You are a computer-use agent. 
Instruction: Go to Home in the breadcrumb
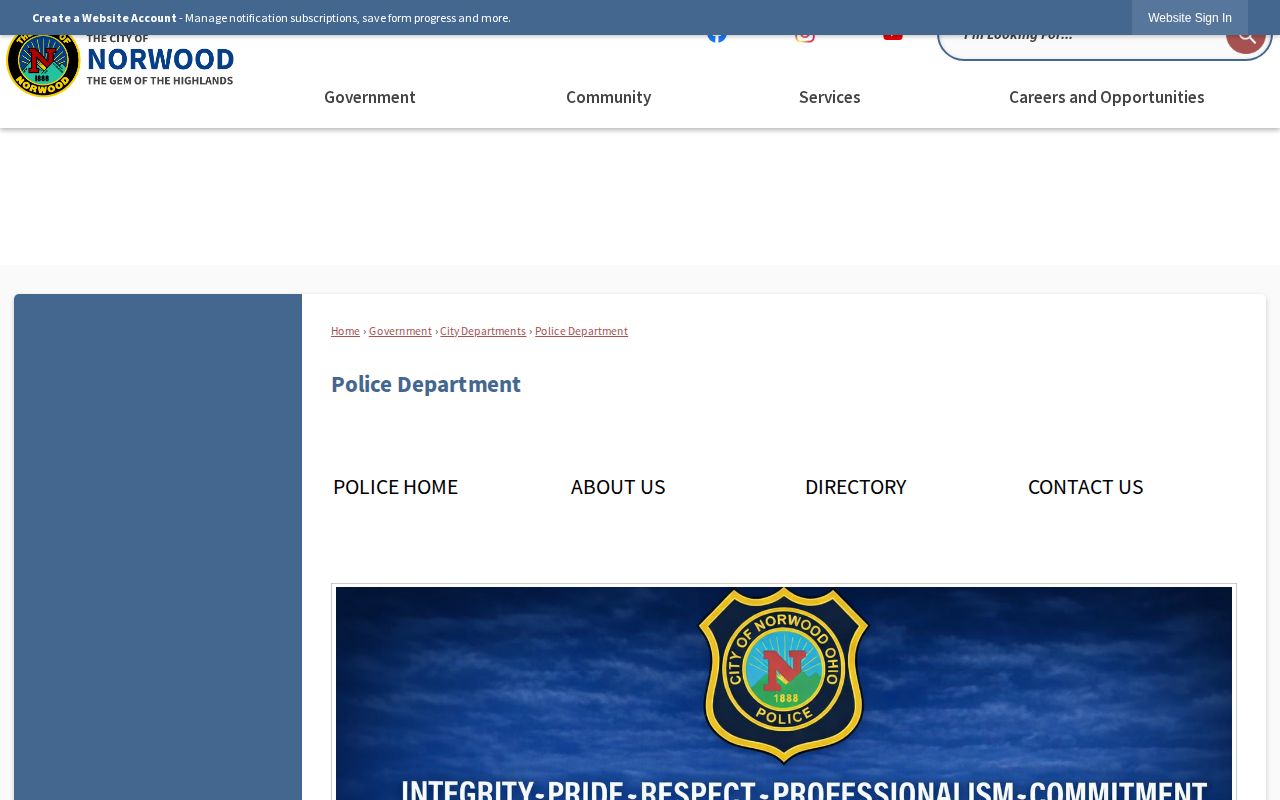pyautogui.click(x=345, y=331)
